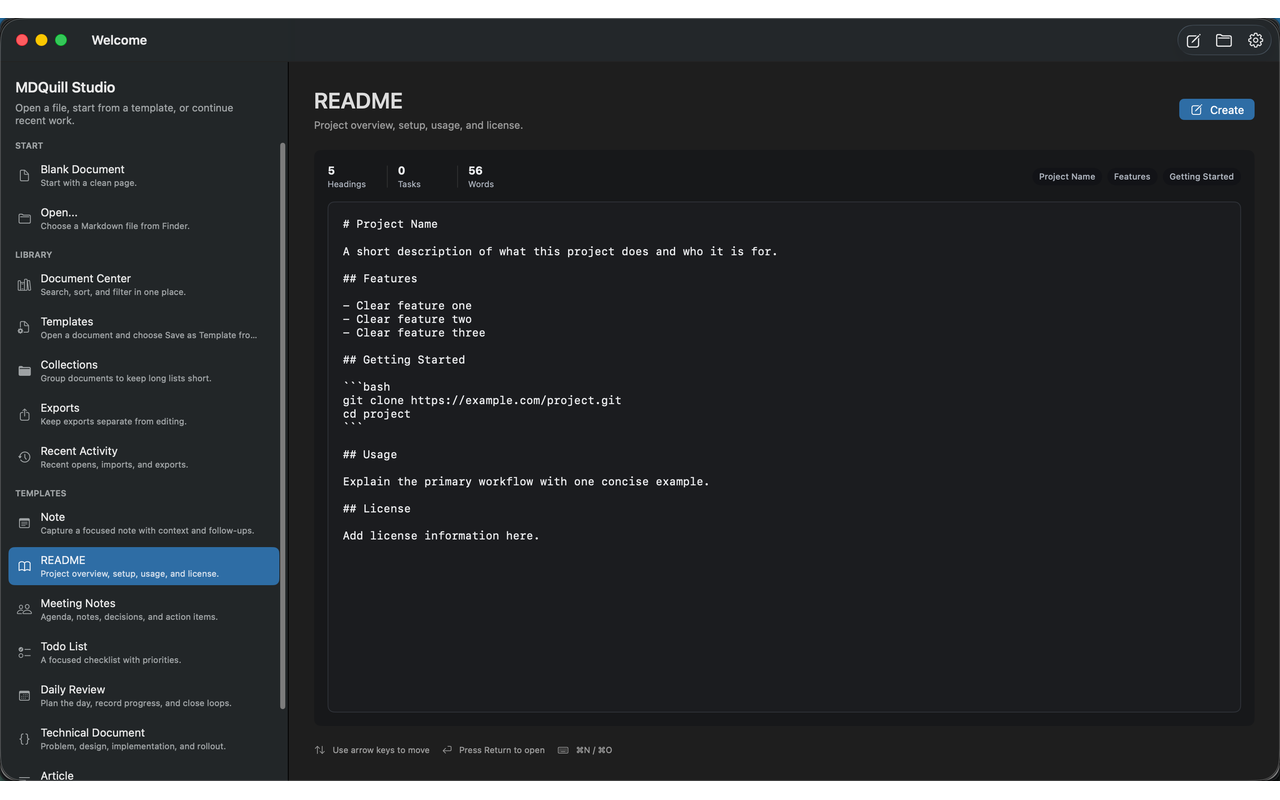The image size is (1280, 800).
Task: Click the keyboard icon in footer
Action: click(563, 750)
